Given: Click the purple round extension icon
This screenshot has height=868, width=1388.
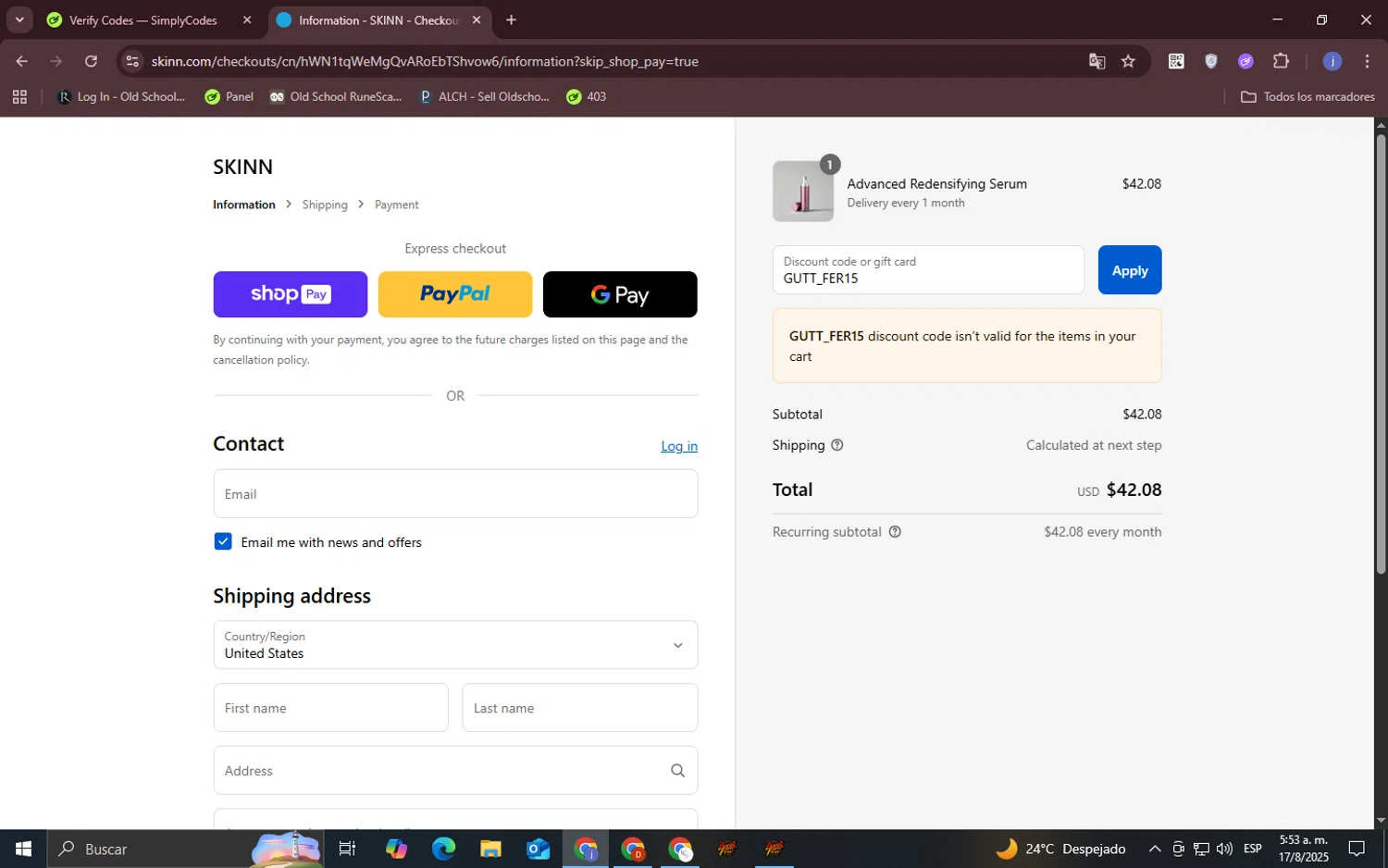Looking at the screenshot, I should coord(1245,61).
